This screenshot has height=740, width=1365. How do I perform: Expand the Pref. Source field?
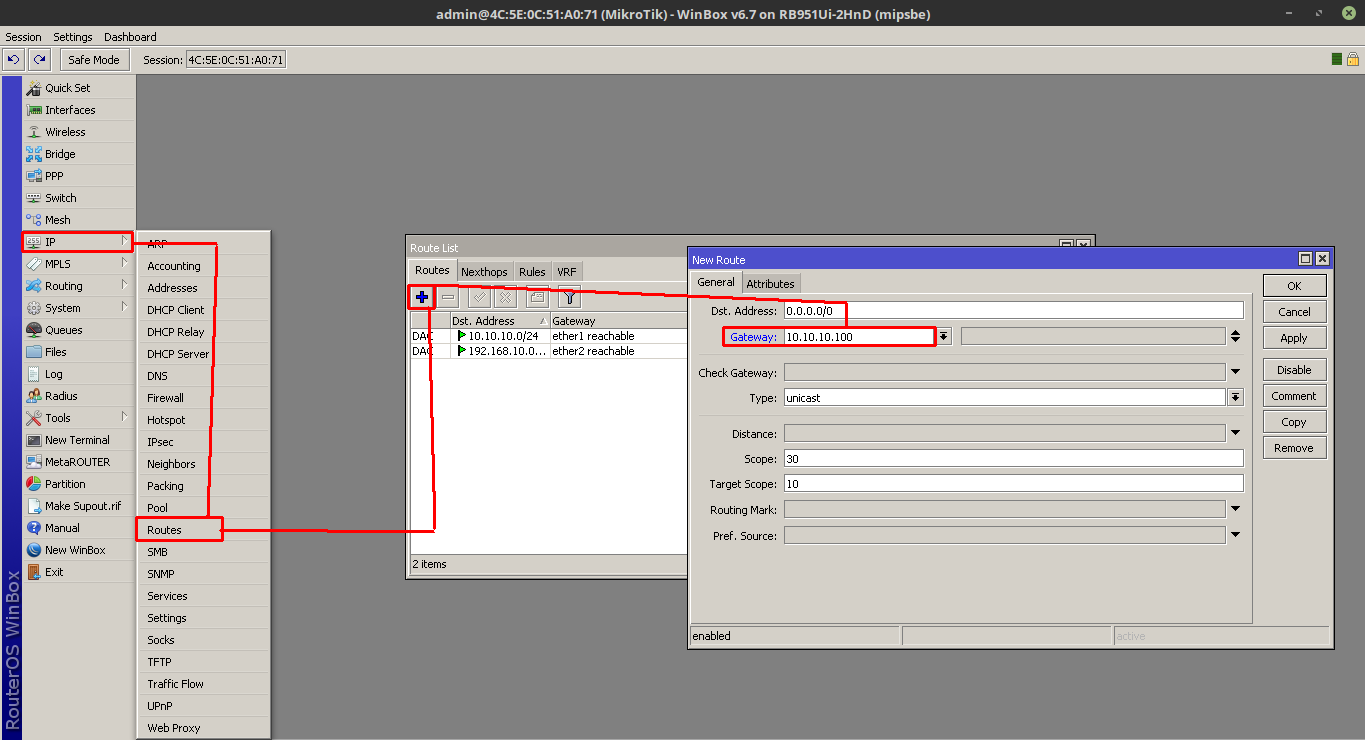coord(1236,535)
